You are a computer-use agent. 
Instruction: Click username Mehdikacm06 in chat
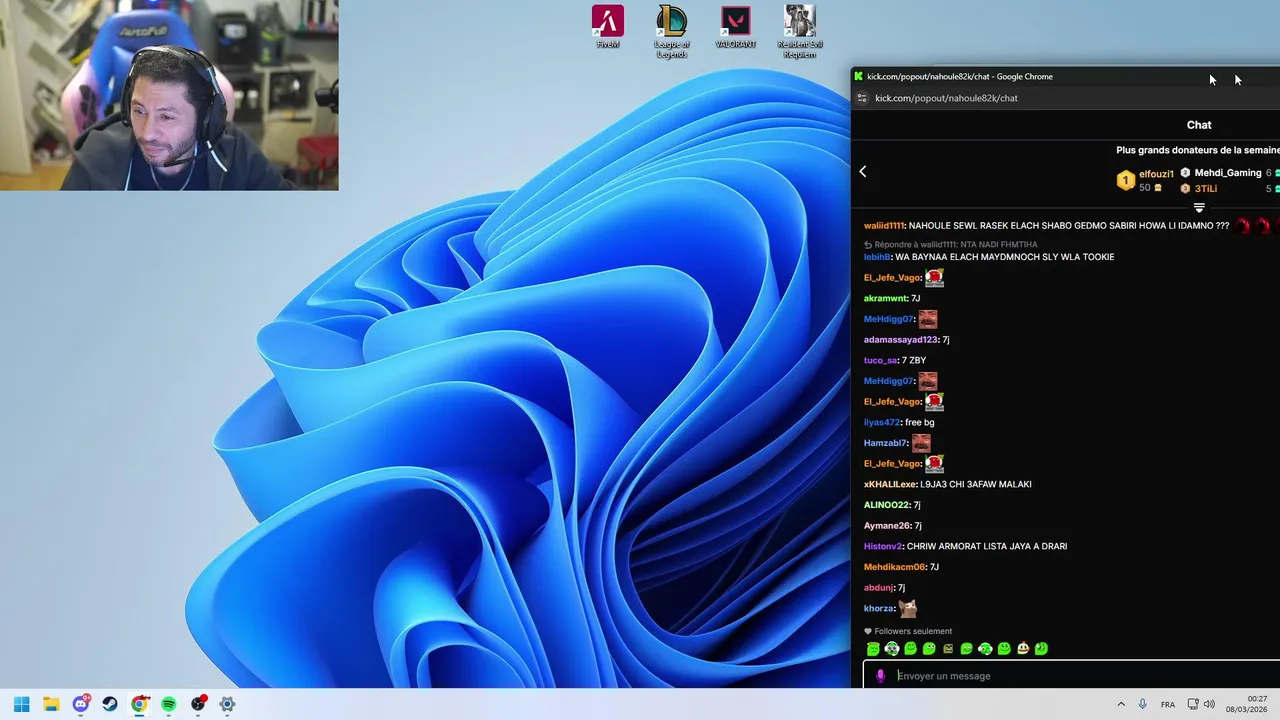[x=895, y=568]
